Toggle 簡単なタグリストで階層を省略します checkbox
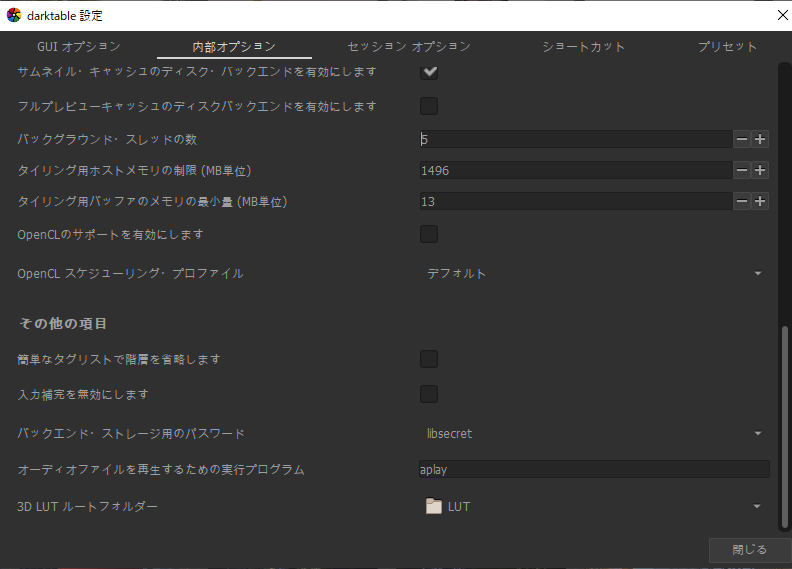The width and height of the screenshot is (792, 569). pos(429,359)
